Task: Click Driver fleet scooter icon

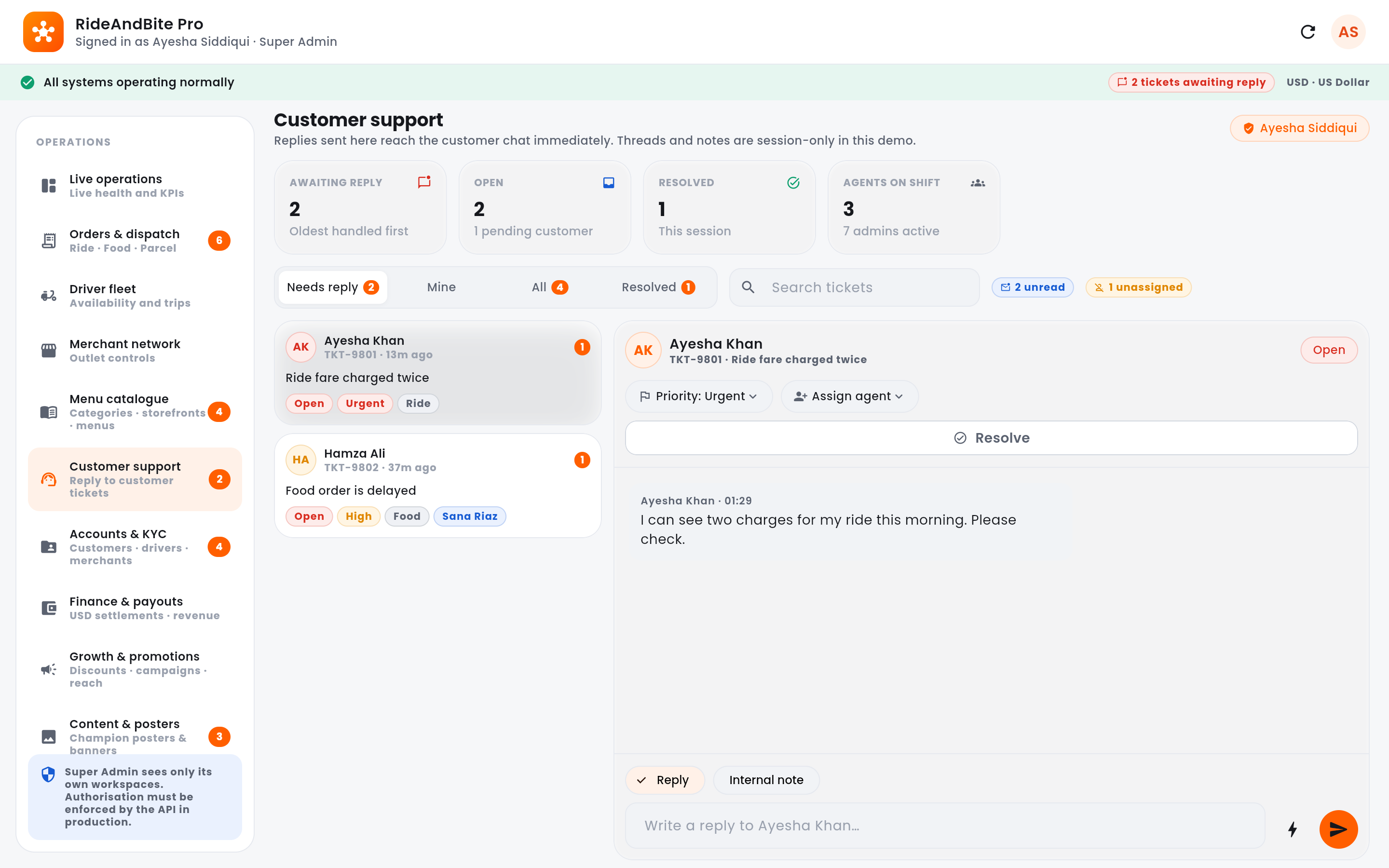Action: coord(49,296)
